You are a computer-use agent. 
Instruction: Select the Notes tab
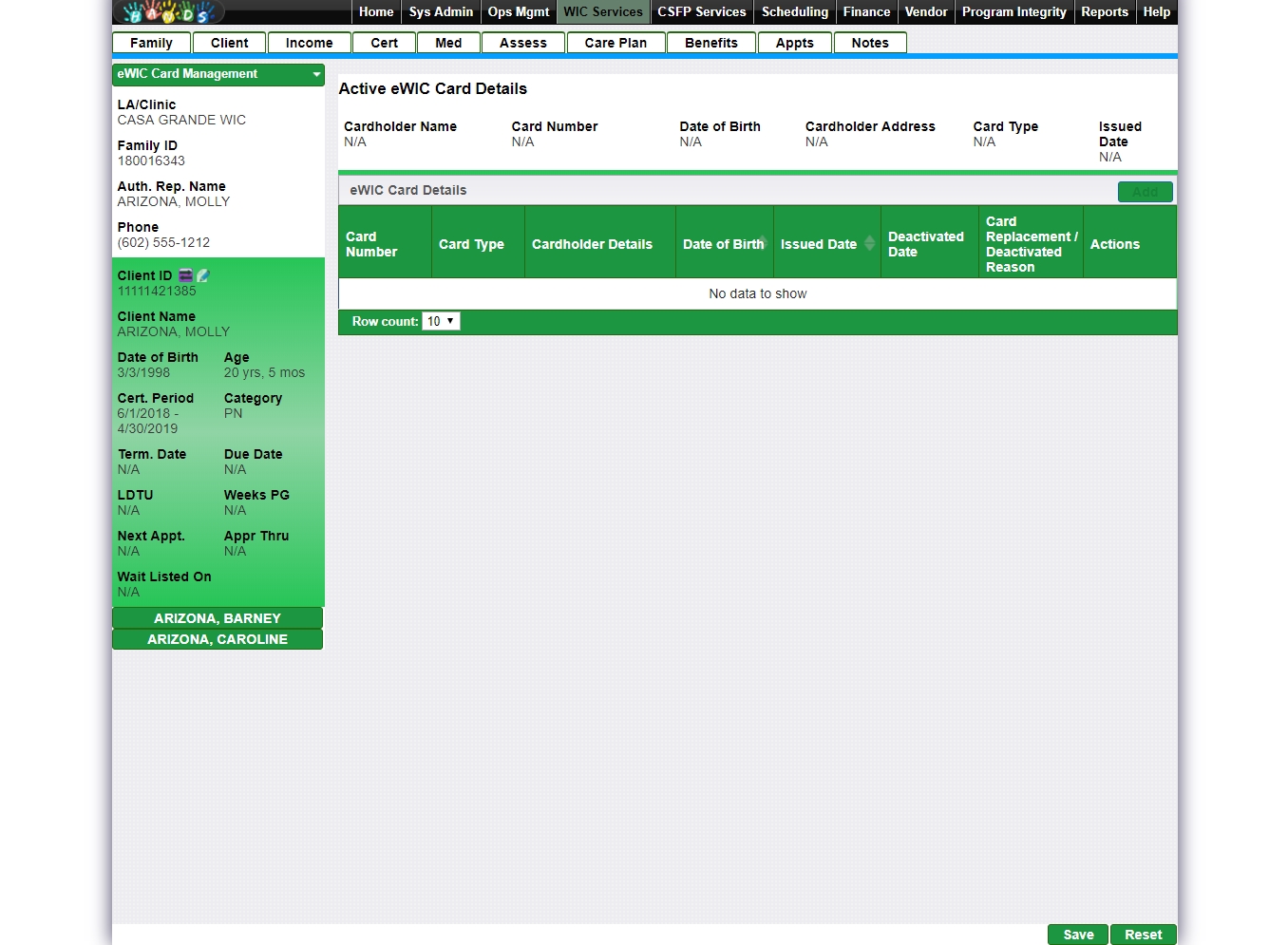pos(870,43)
